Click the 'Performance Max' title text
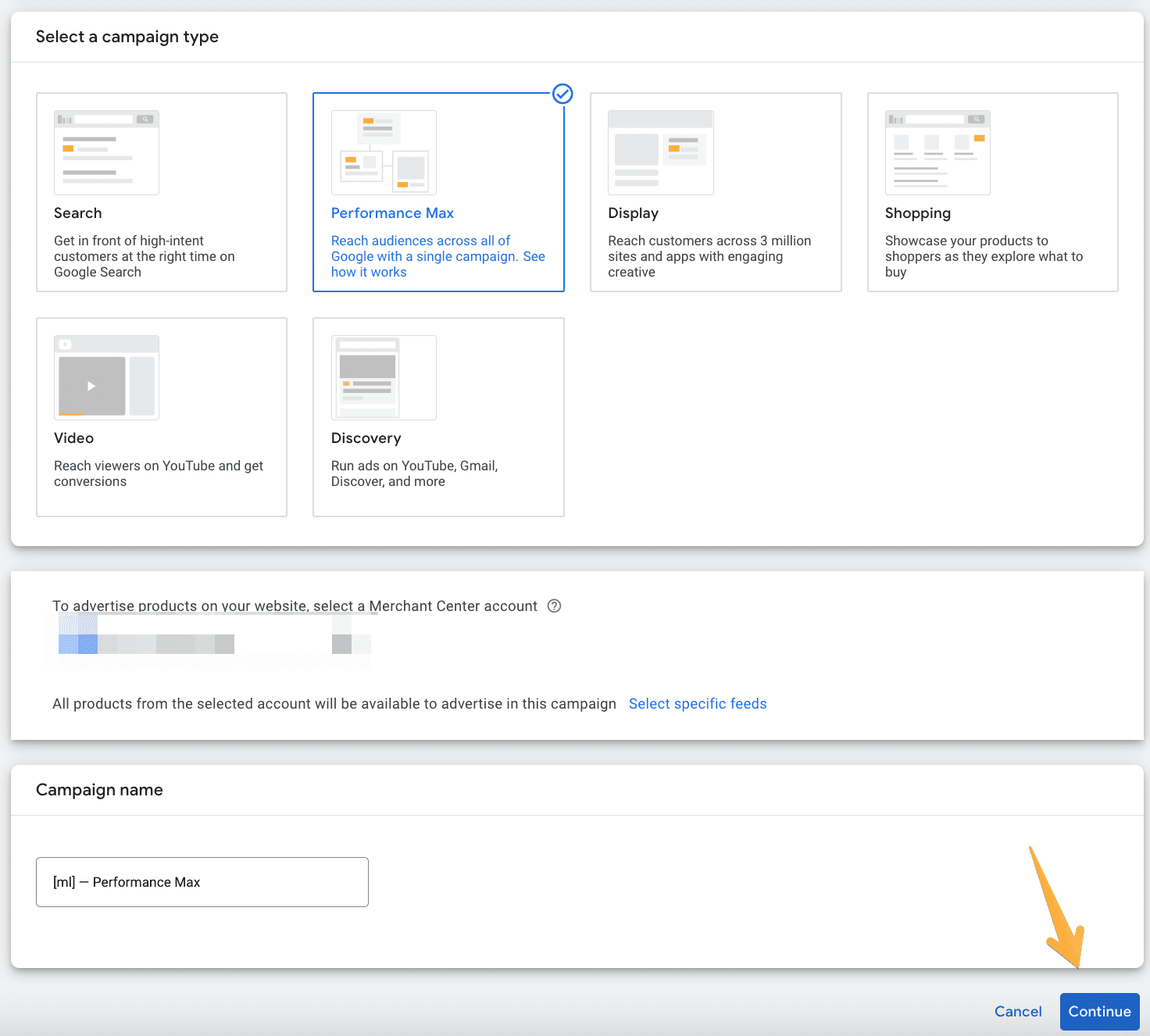 (x=392, y=213)
